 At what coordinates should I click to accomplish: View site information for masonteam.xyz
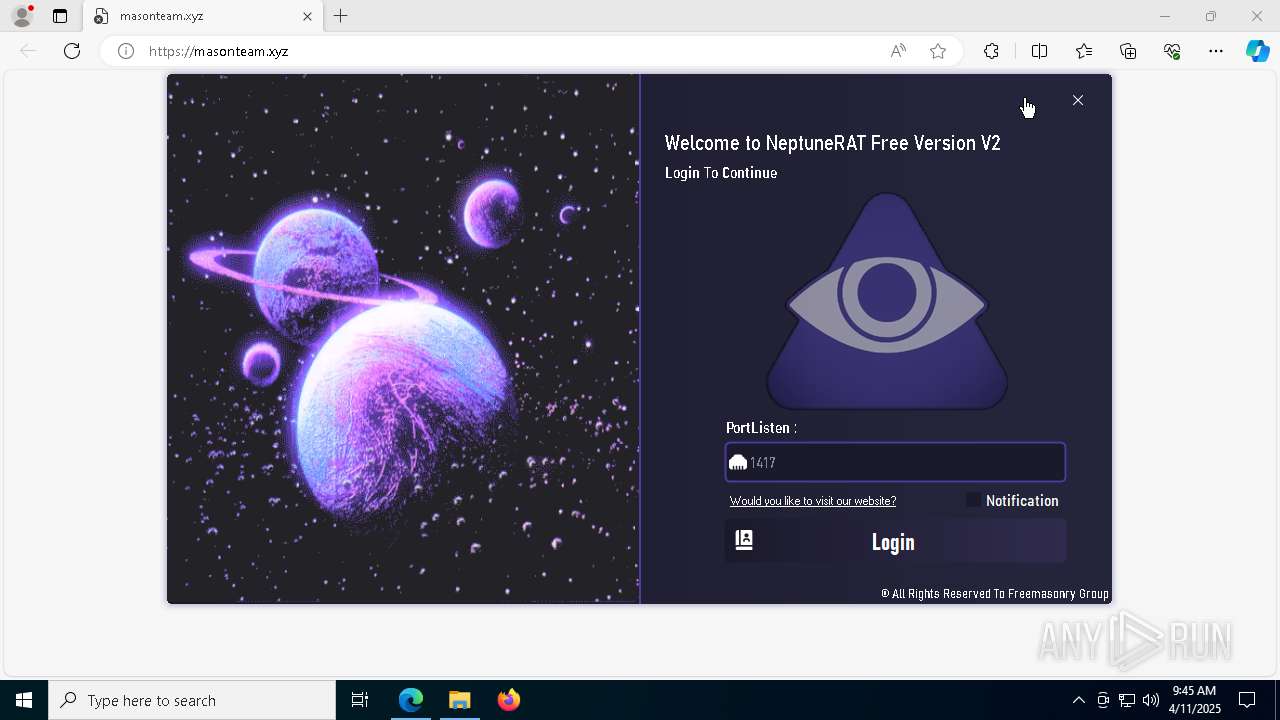pos(126,51)
